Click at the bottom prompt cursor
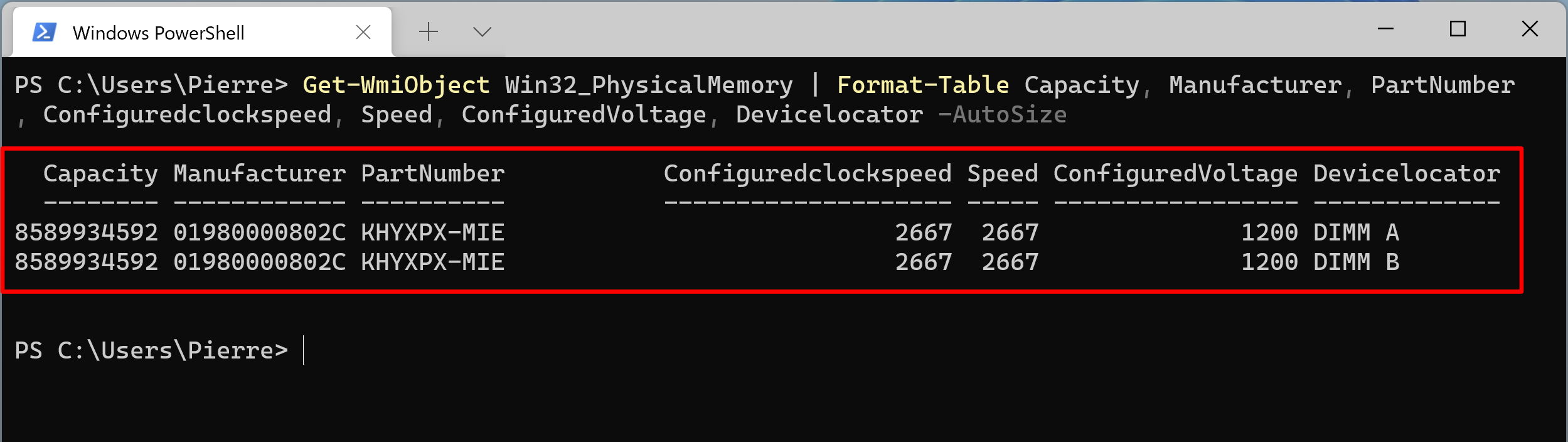This screenshot has height=442, width=1568. point(304,350)
